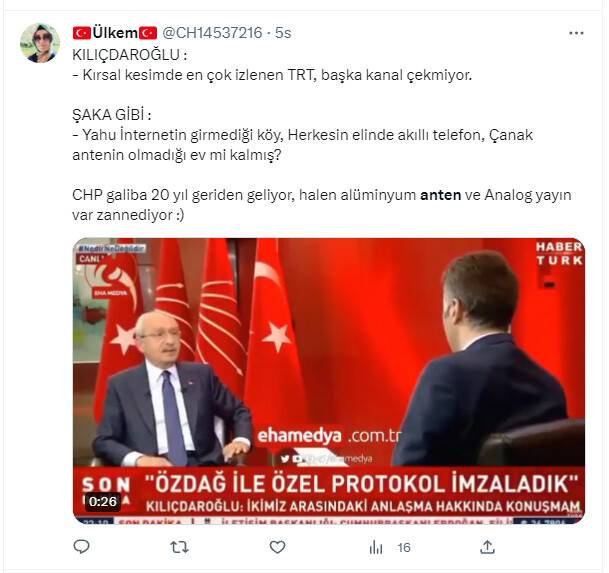The image size is (609, 573).
Task: Retweet this post via arrows icon
Action: (x=179, y=547)
